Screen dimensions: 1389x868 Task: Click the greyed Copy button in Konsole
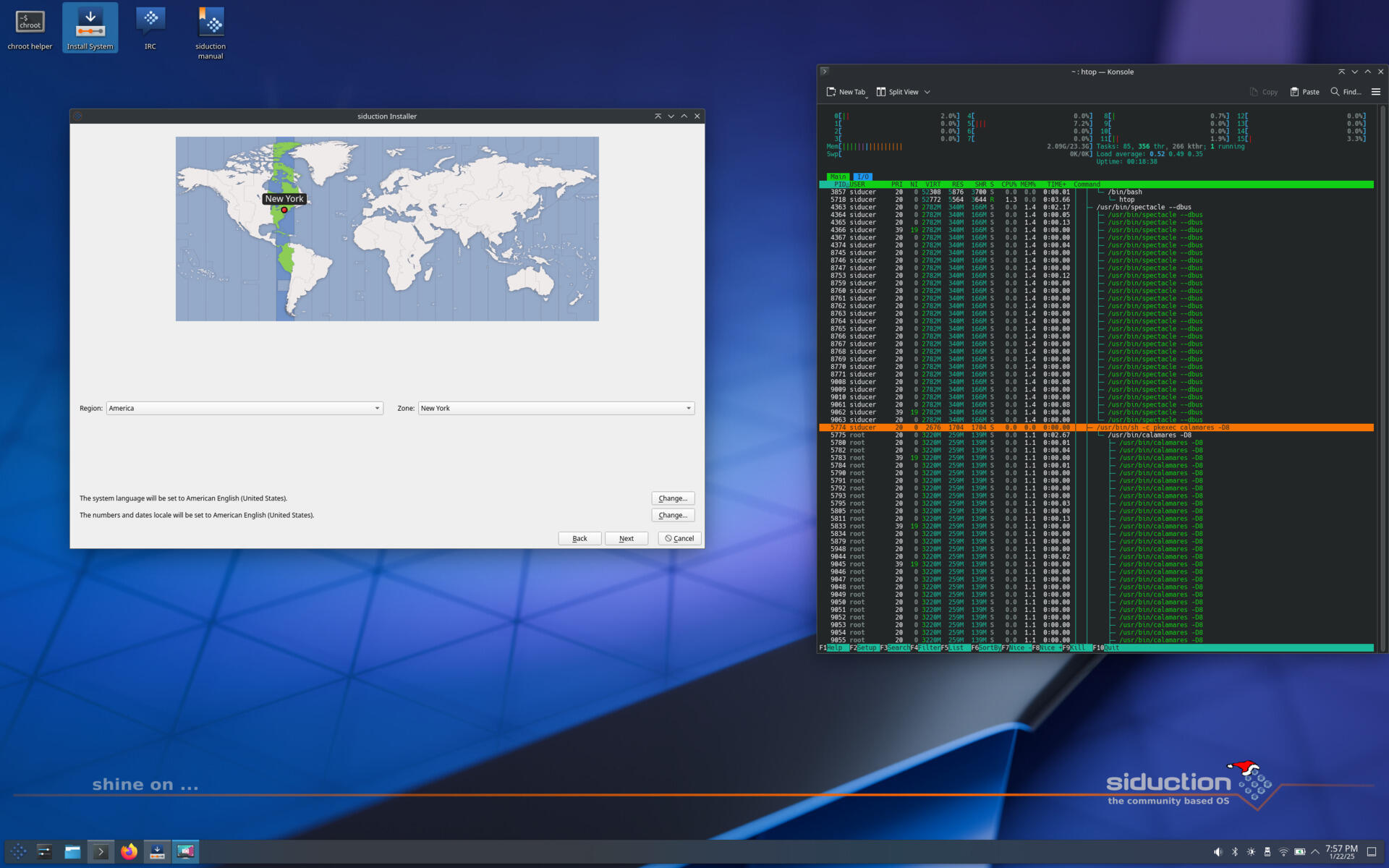(1263, 92)
